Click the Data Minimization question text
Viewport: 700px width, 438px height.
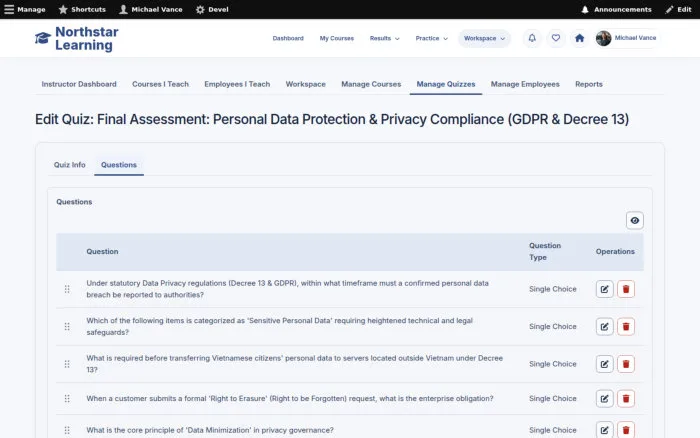(210, 430)
